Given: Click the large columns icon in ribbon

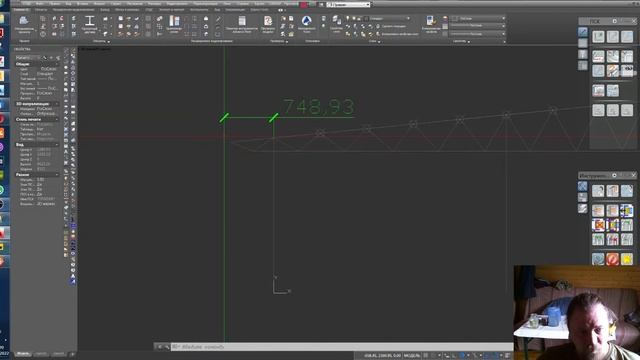Looking at the screenshot, I should point(174,20).
